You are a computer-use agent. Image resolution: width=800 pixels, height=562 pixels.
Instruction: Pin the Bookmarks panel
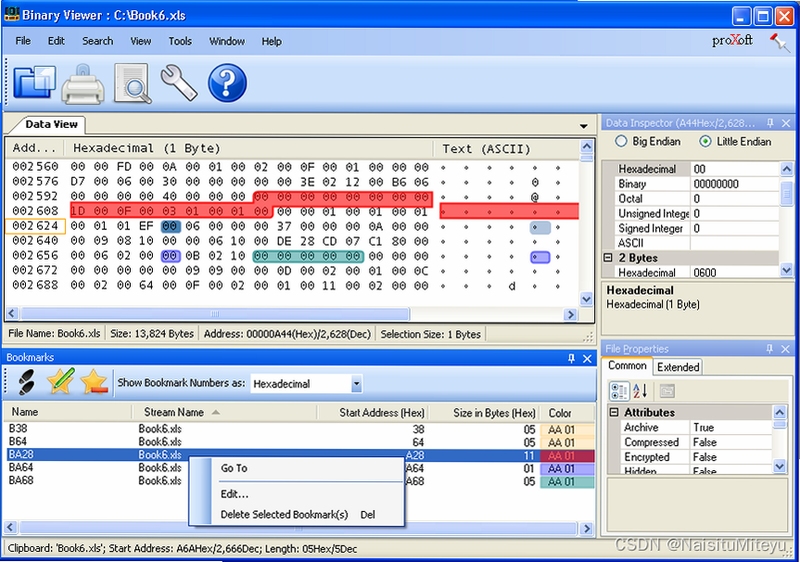(571, 358)
